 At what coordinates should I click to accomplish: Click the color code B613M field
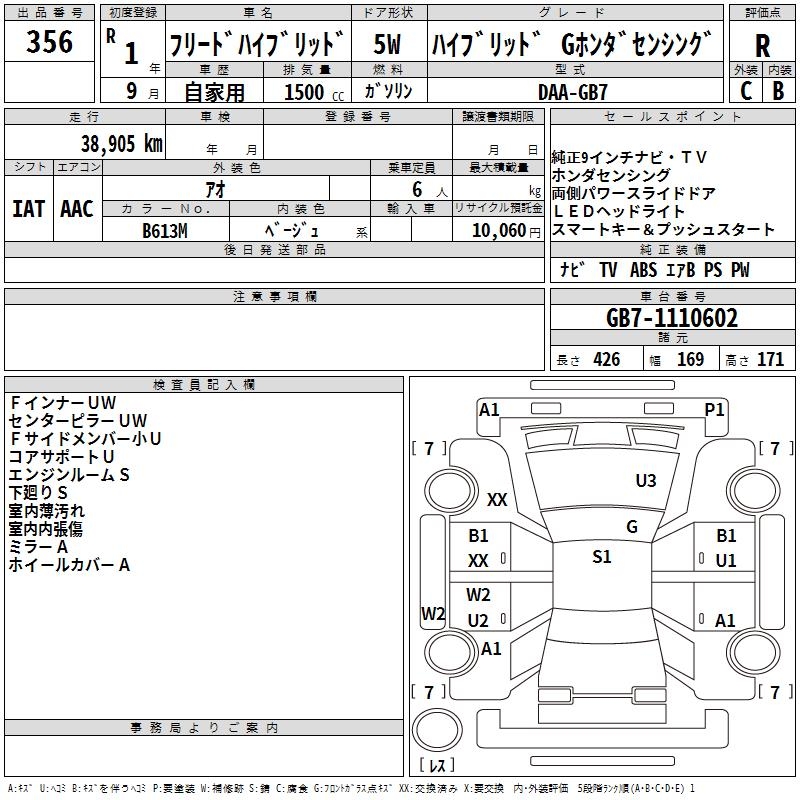(x=166, y=231)
